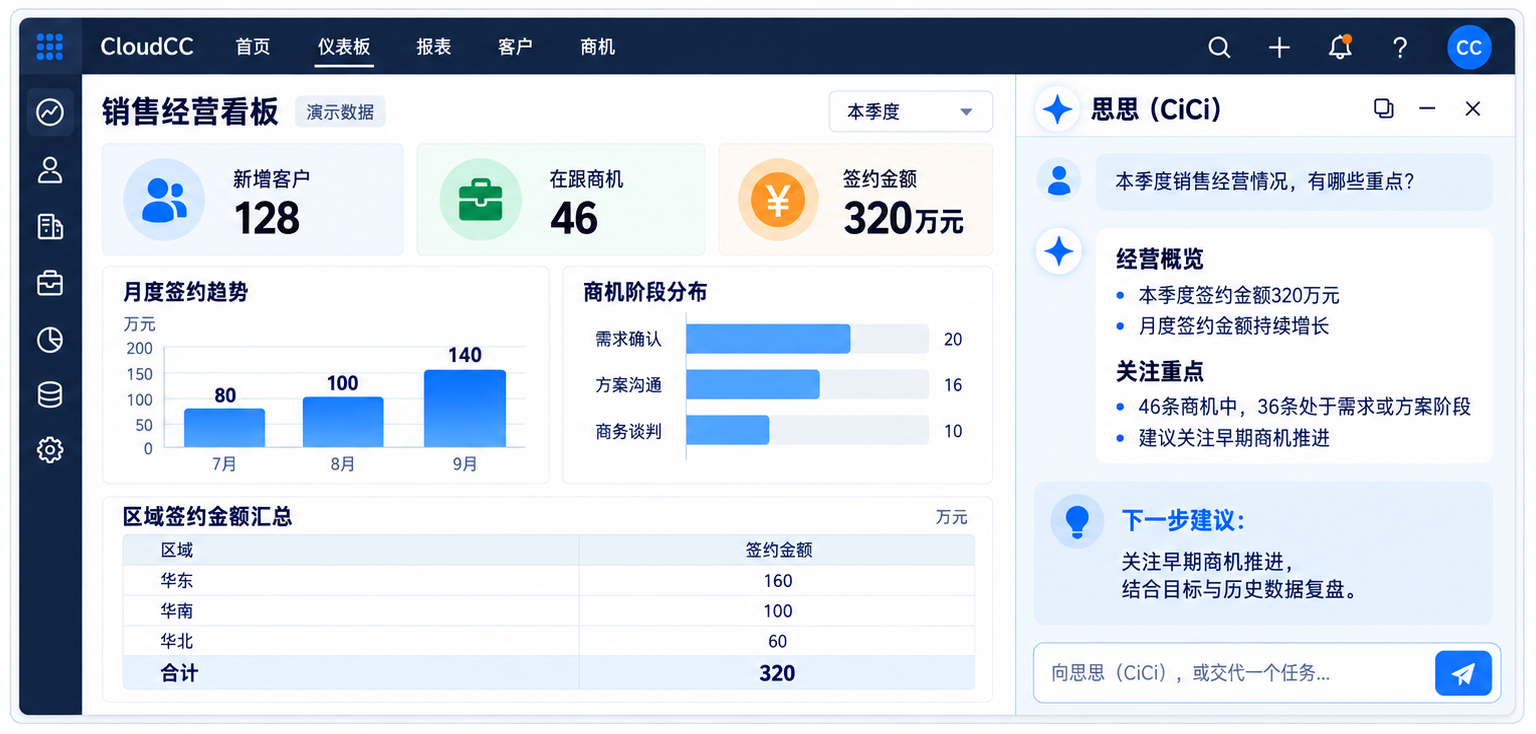1536x734 pixels.
Task: Click the 8月 bar in trend chart
Action: click(343, 422)
